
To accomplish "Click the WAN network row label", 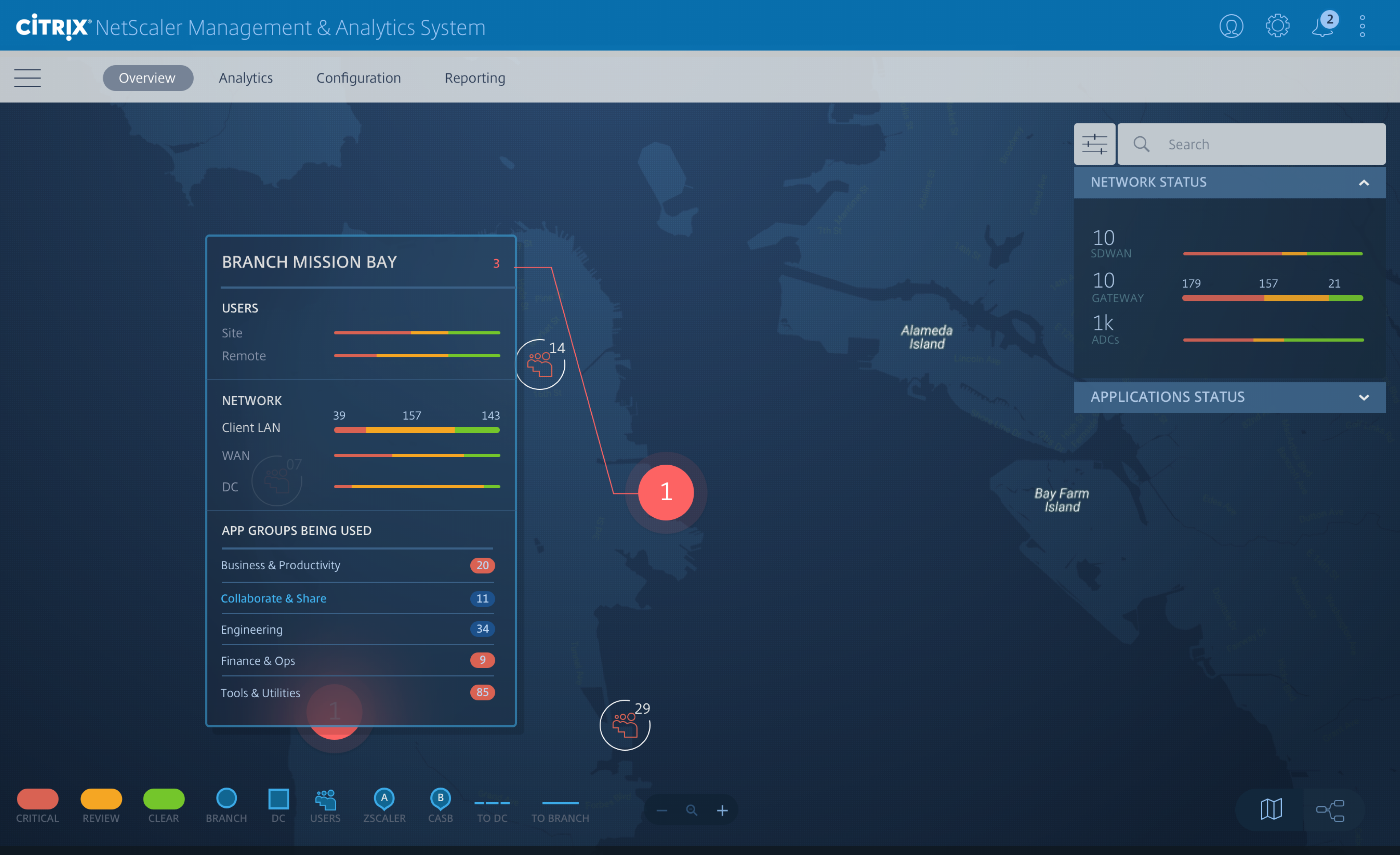I will click(236, 455).
